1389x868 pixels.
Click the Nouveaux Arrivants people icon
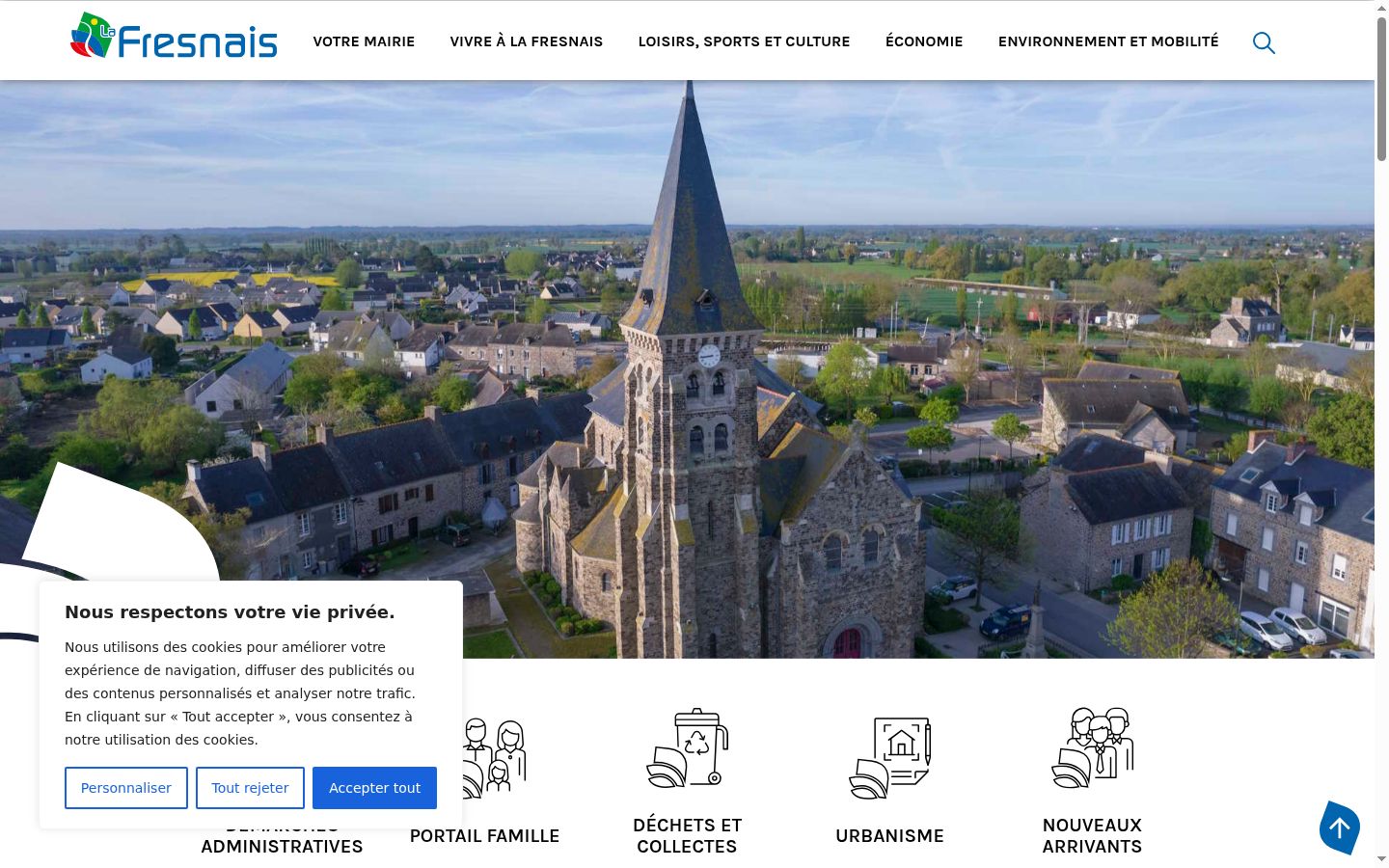[x=1092, y=748]
